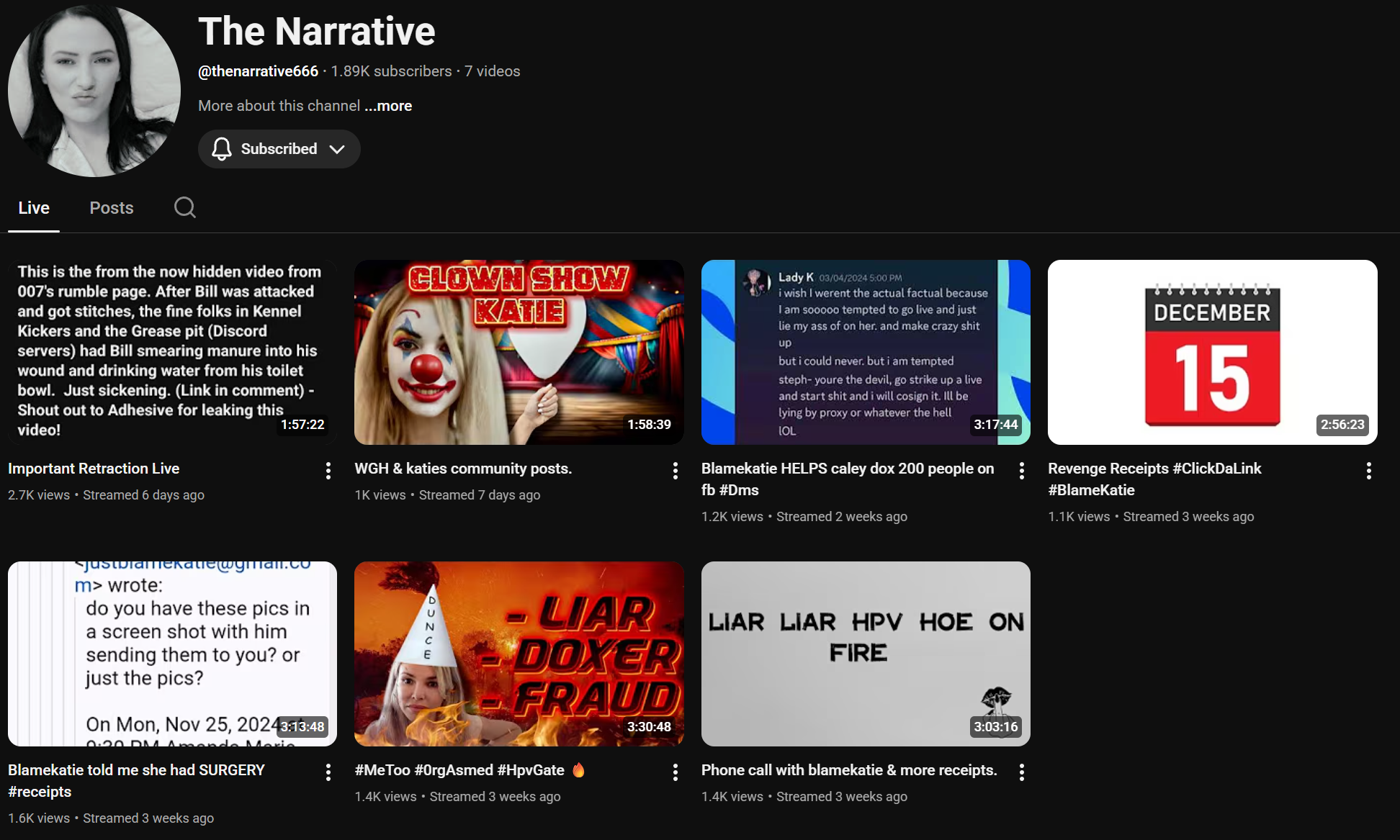Open the Liar Doxer Fraud thumbnail
This screenshot has height=840, width=1400.
[x=519, y=654]
